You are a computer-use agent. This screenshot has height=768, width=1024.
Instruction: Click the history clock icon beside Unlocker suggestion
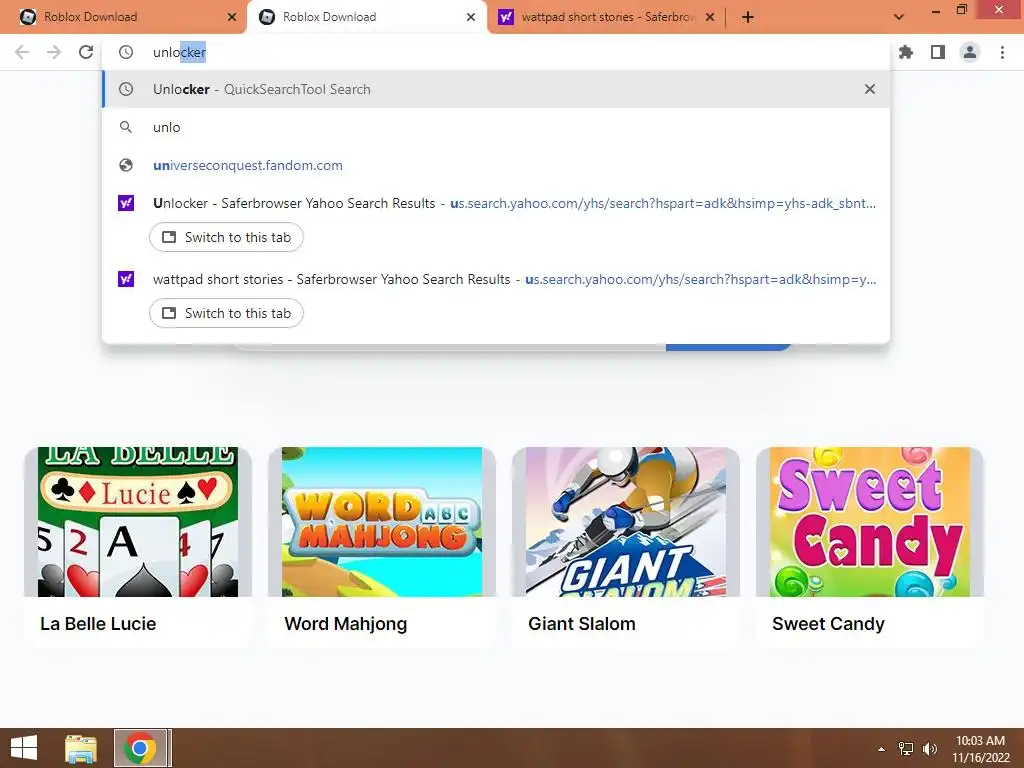(126, 89)
